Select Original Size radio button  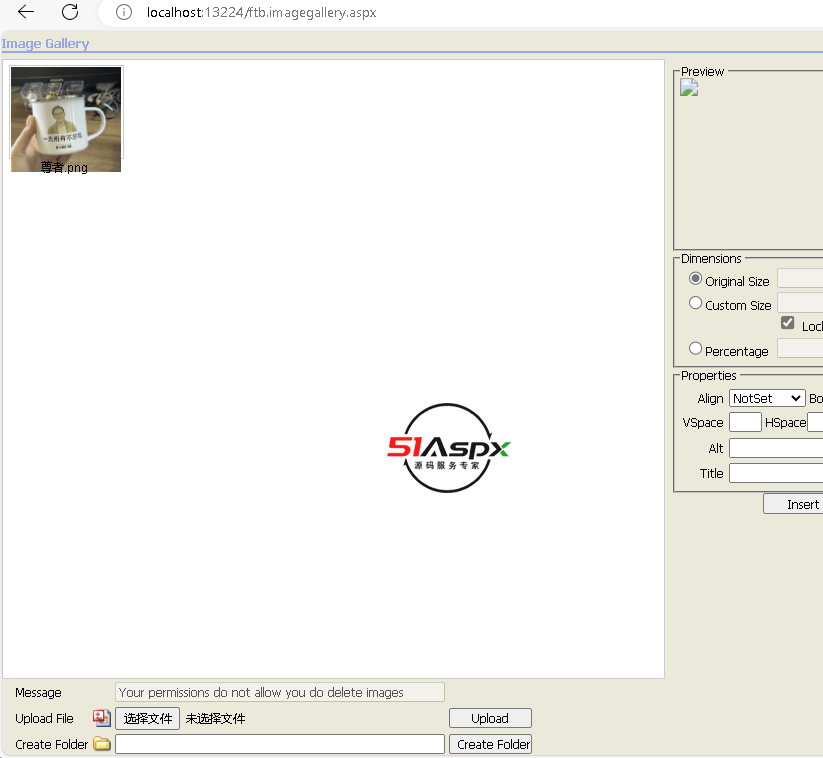(695, 279)
